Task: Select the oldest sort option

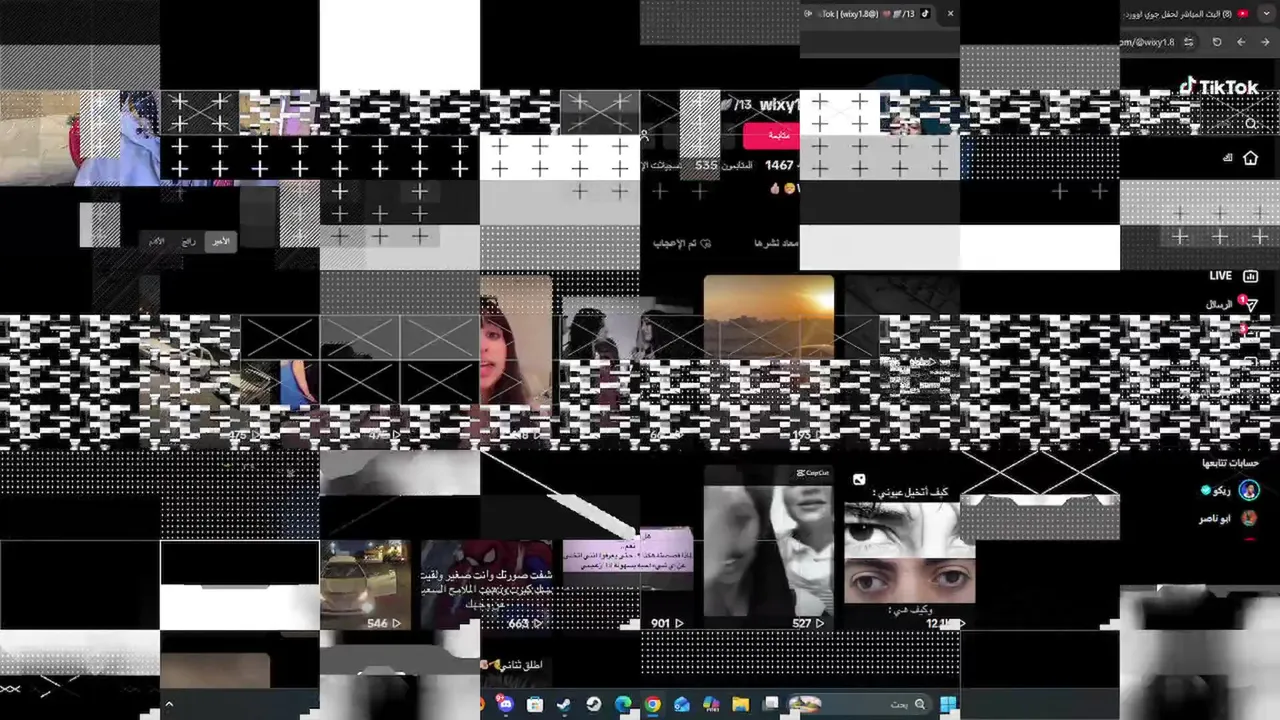Action: (157, 241)
